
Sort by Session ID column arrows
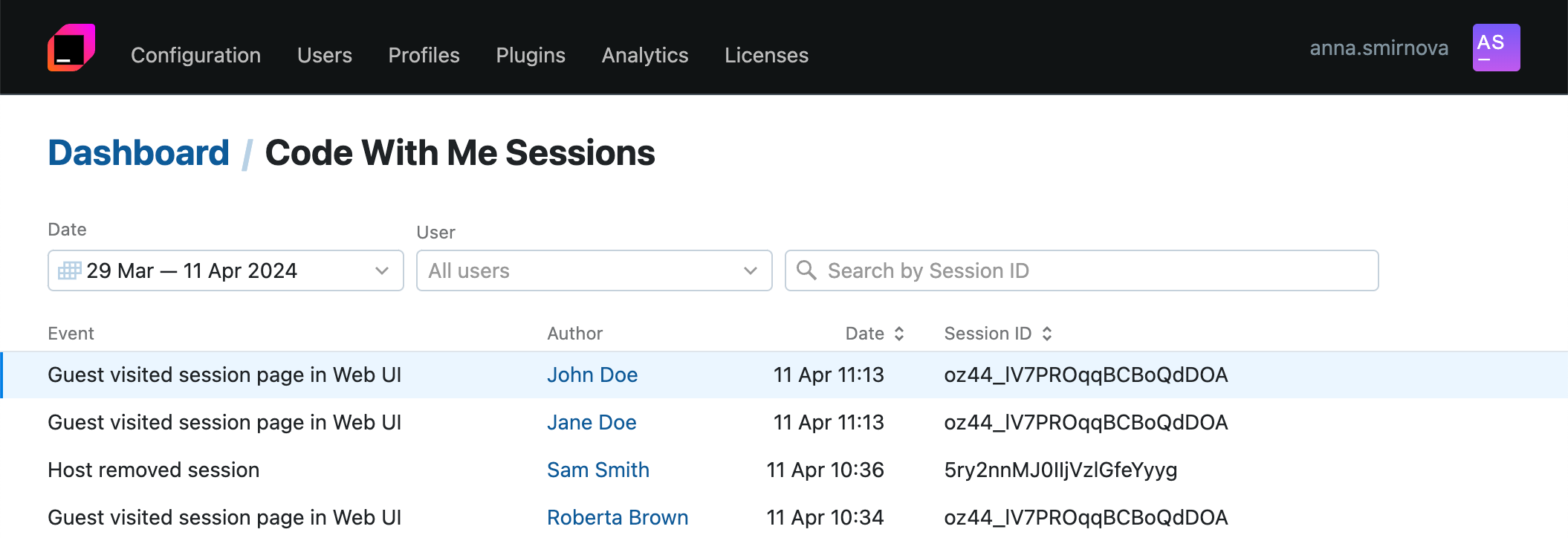point(1047,334)
